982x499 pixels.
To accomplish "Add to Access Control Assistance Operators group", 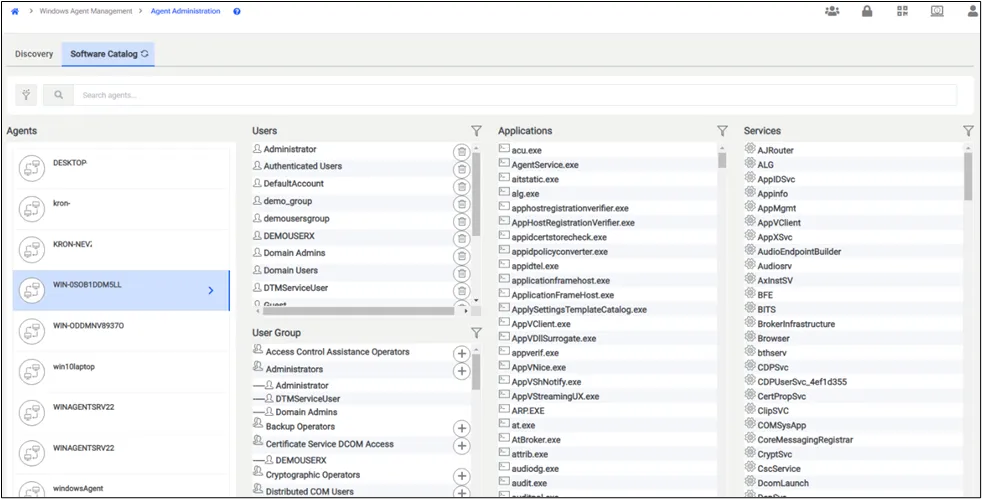I will tap(461, 353).
